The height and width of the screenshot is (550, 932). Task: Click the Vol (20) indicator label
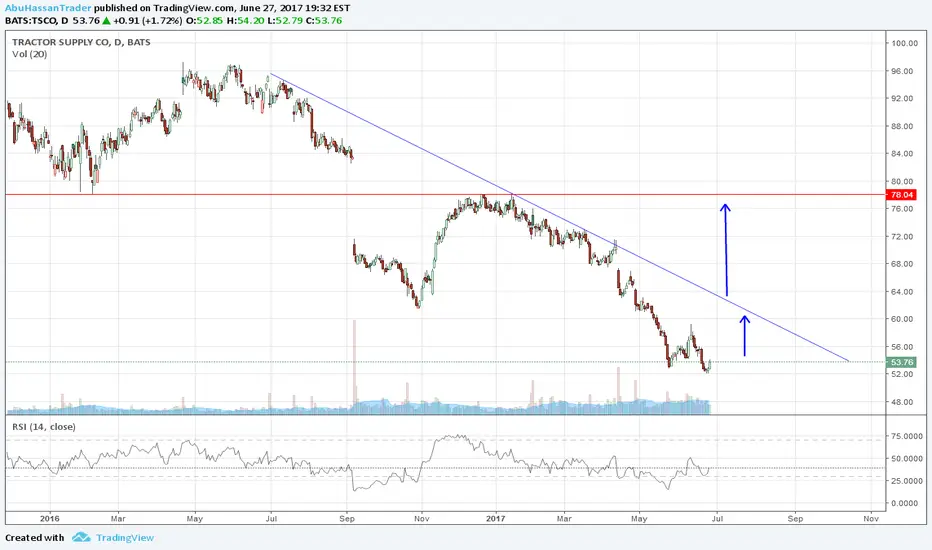click(x=30, y=54)
